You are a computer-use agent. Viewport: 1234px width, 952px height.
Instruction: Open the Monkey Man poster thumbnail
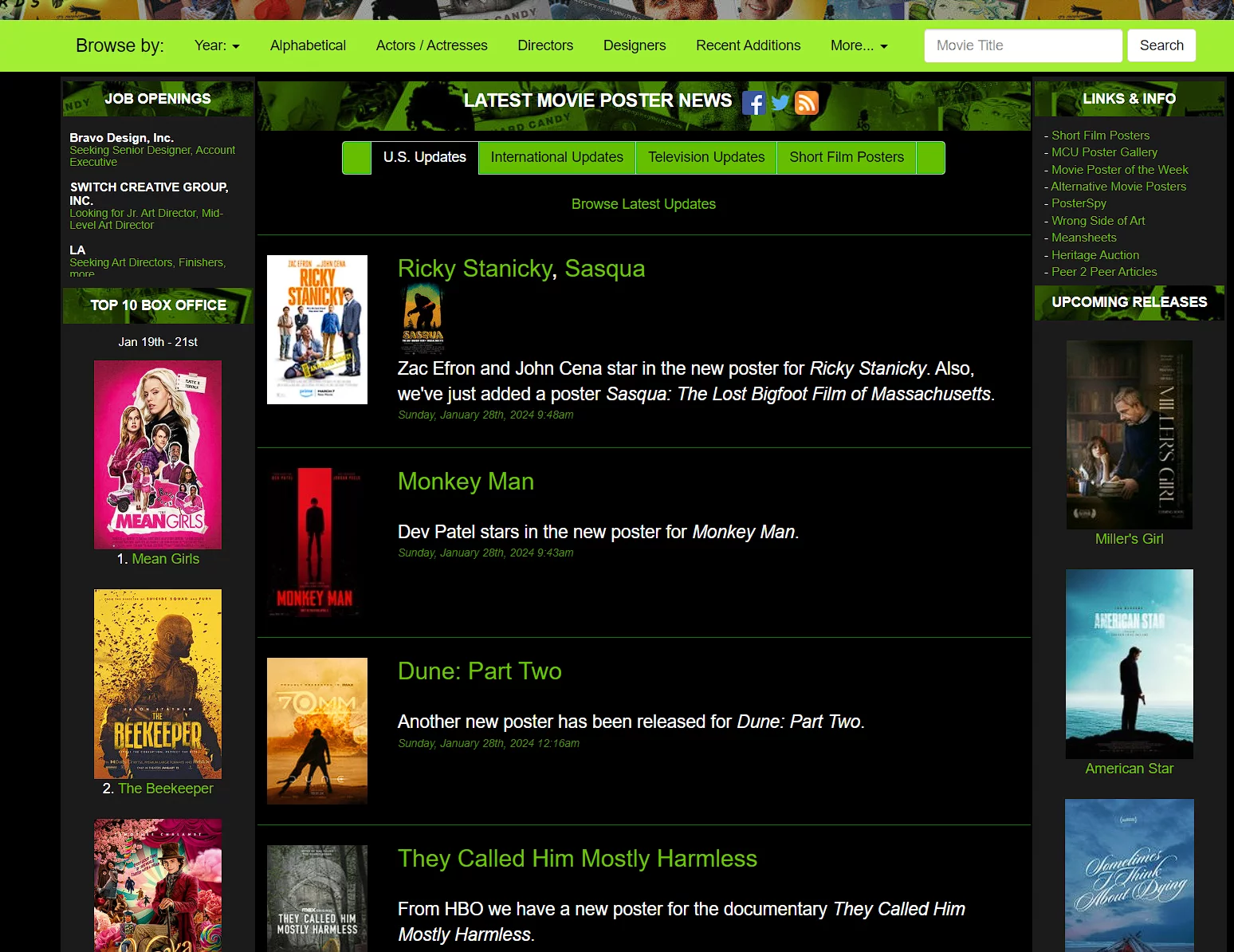[317, 542]
